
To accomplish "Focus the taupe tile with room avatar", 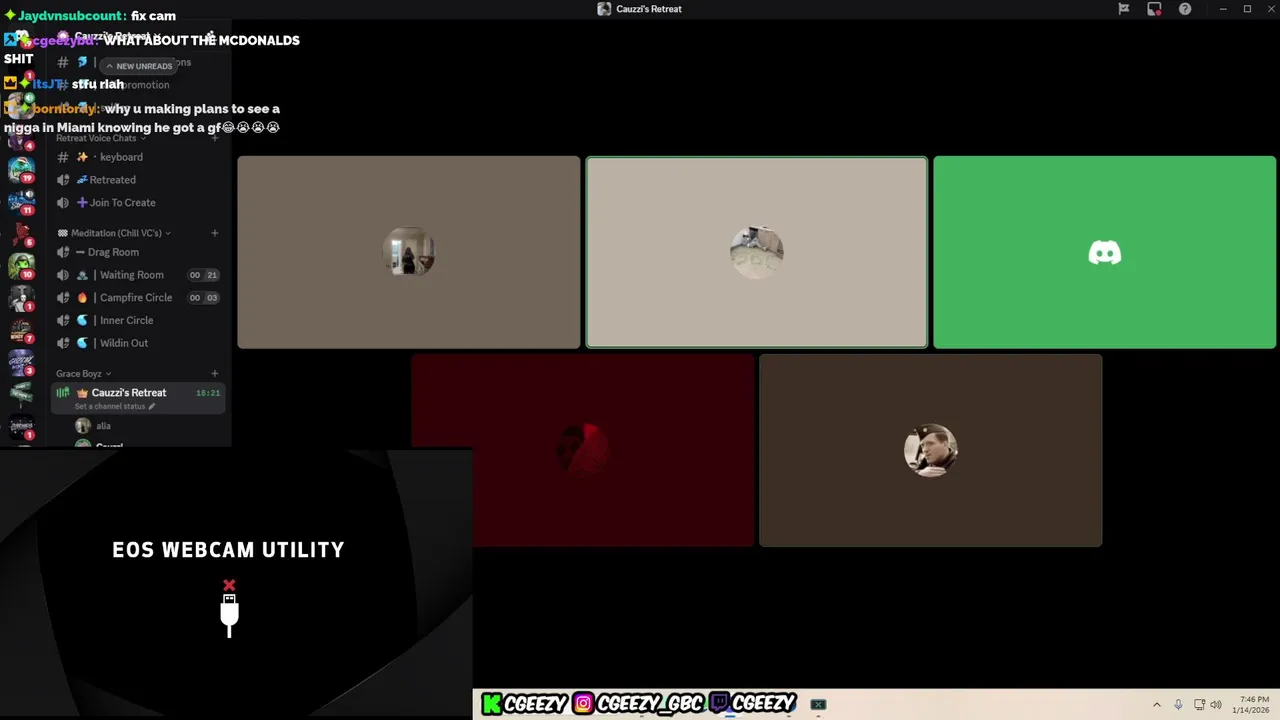I will click(408, 252).
